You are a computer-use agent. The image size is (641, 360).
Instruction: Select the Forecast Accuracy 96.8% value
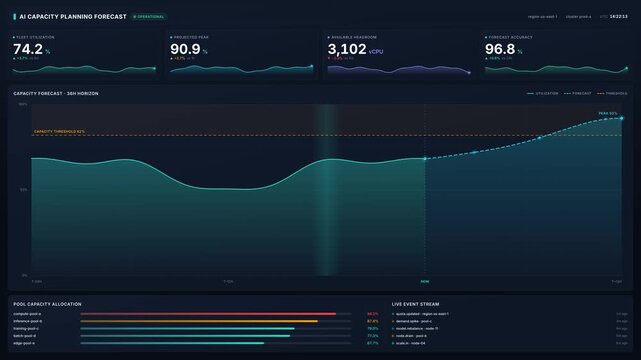[x=504, y=49]
